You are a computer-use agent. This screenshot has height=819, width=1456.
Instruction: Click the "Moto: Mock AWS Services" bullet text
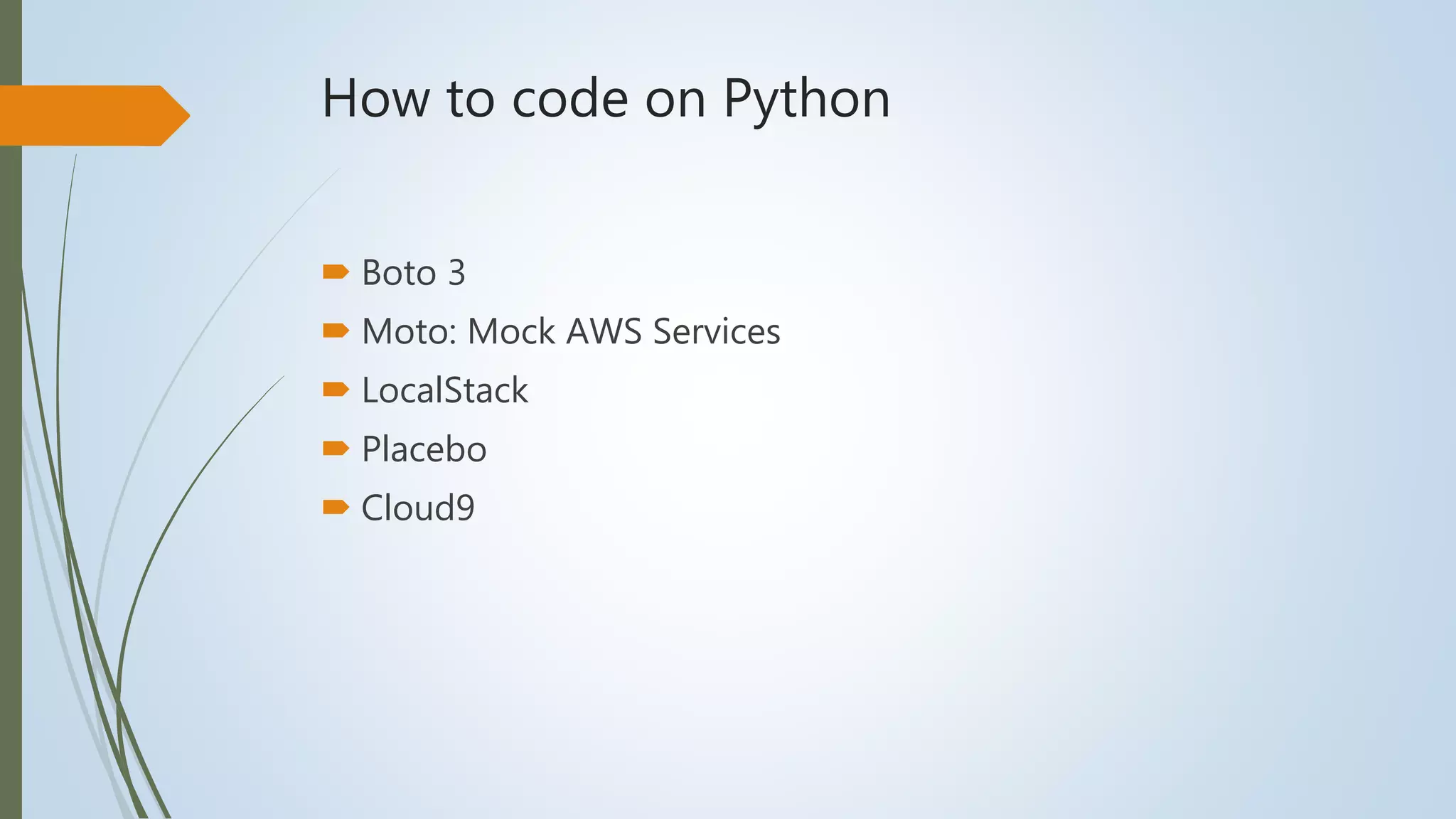[x=571, y=331]
